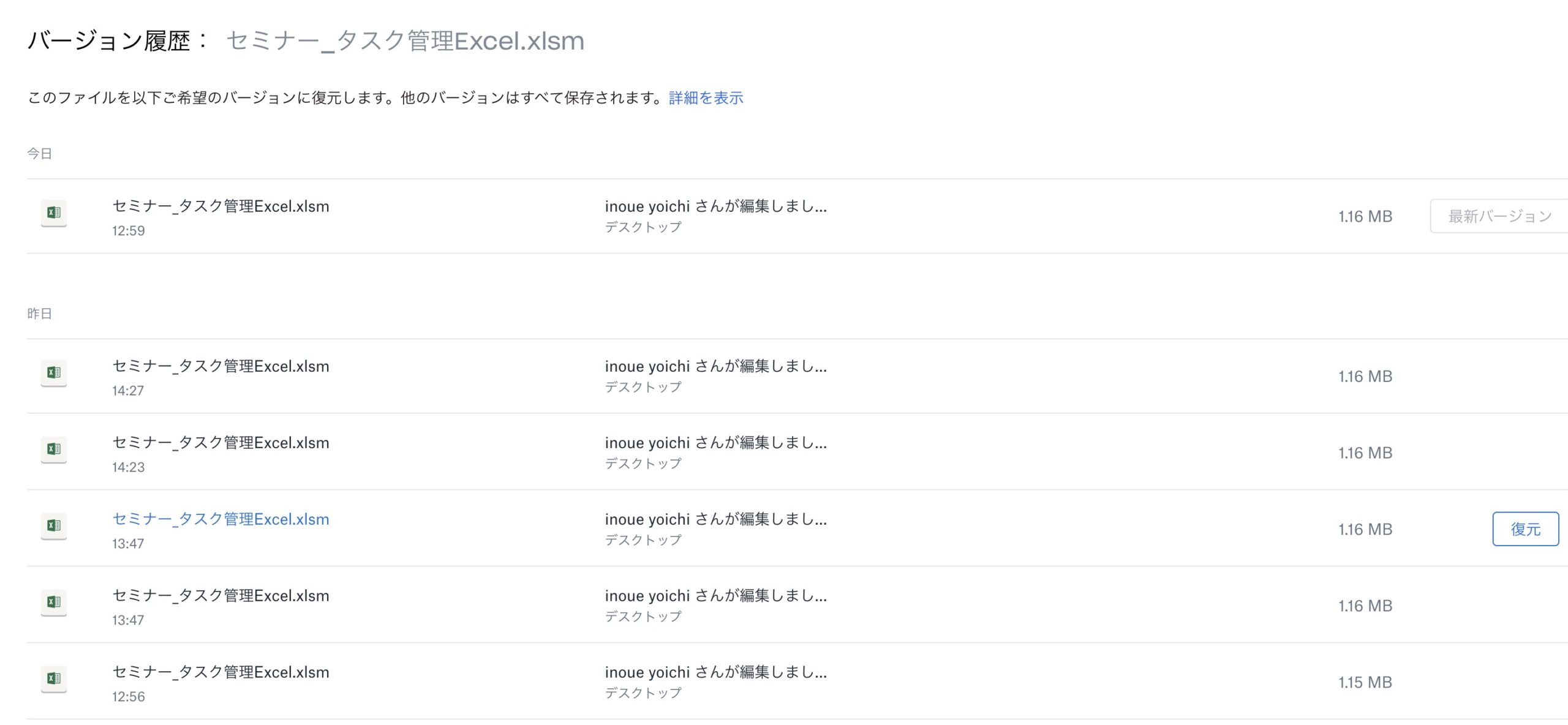
Task: Click Excel file icon for 12:59 version
Action: point(54,213)
